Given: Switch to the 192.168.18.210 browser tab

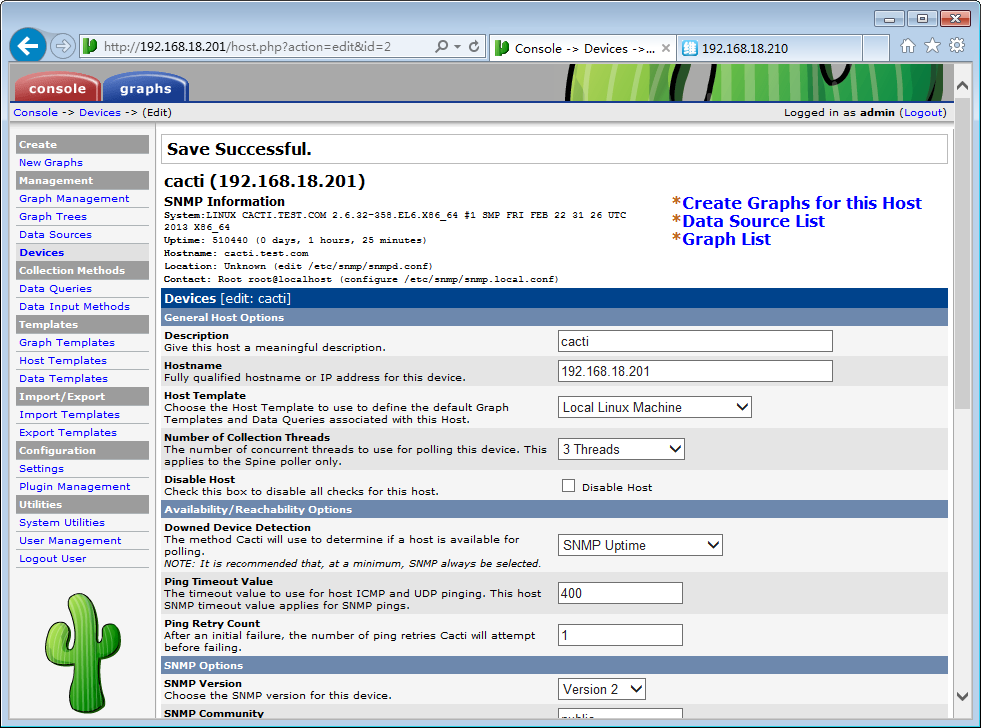Looking at the screenshot, I should (x=770, y=48).
